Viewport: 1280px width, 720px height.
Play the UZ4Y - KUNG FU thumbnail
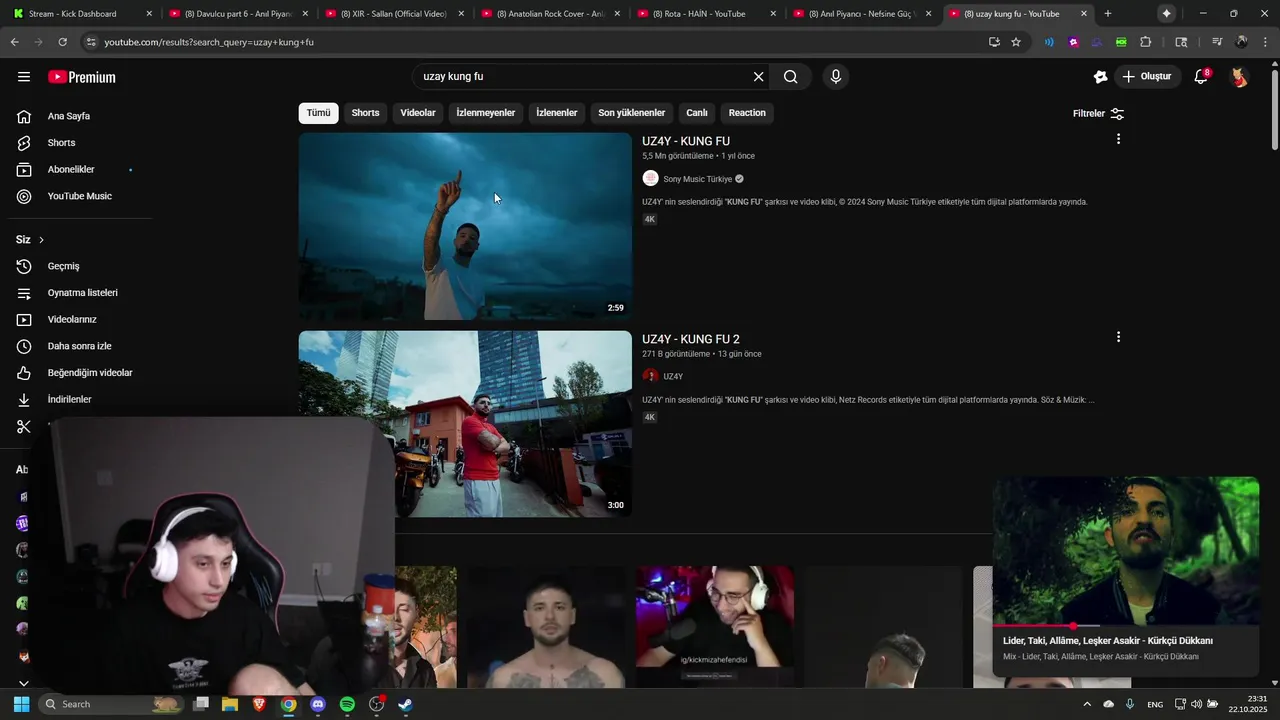(x=465, y=226)
